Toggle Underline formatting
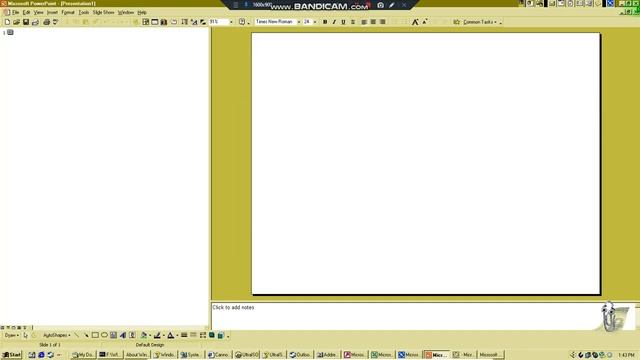The height and width of the screenshot is (360, 640). 343,22
